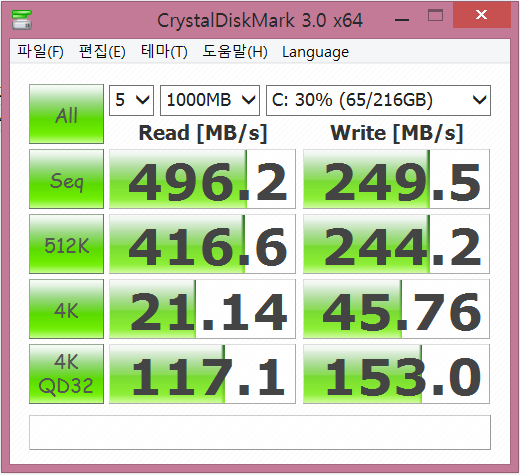
Task: Run all benchmarks with the All button
Action: [x=66, y=114]
